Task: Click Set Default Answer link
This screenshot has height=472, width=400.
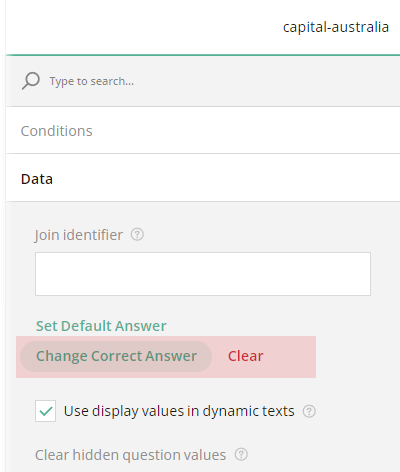Action: click(x=101, y=326)
